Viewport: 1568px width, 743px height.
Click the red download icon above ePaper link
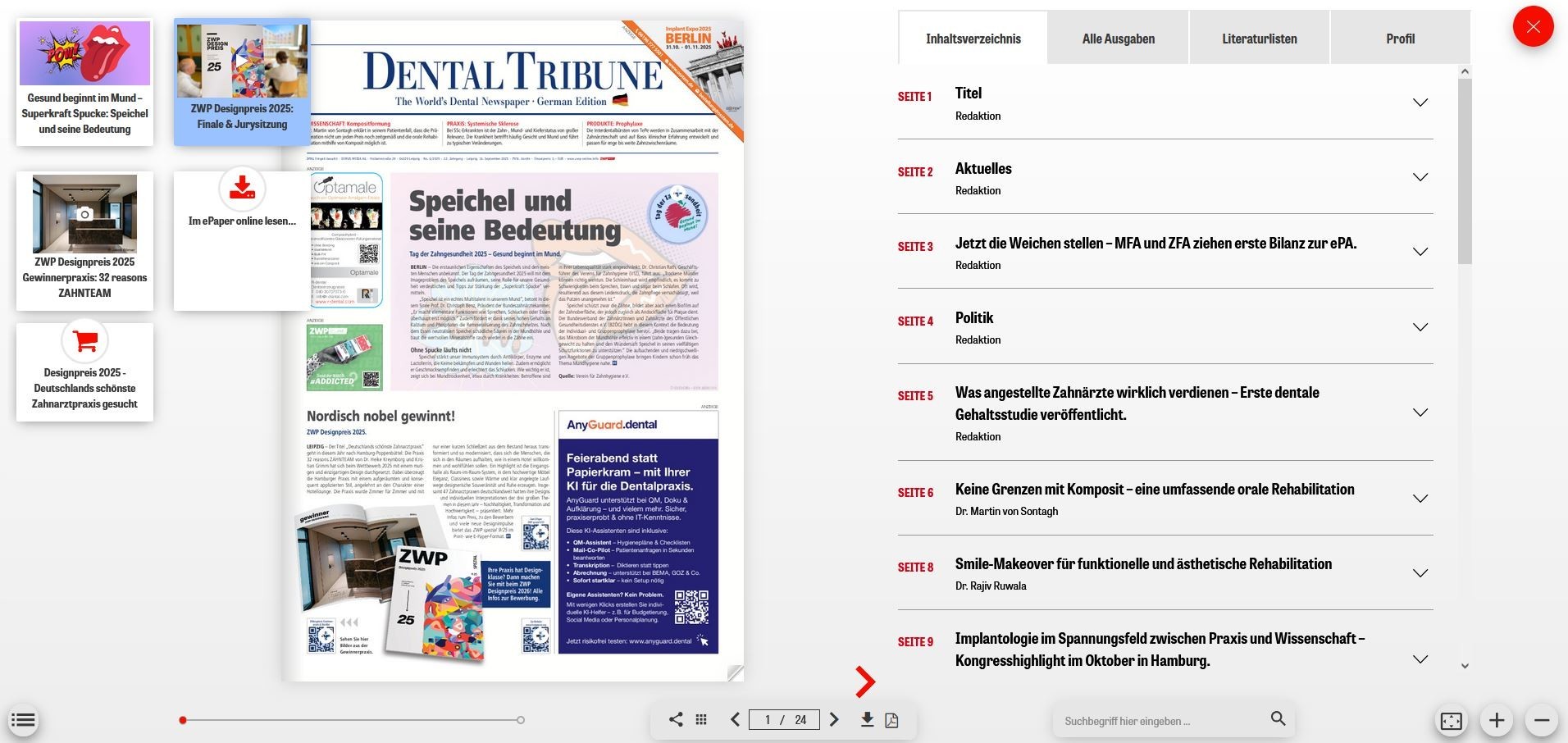[x=242, y=188]
